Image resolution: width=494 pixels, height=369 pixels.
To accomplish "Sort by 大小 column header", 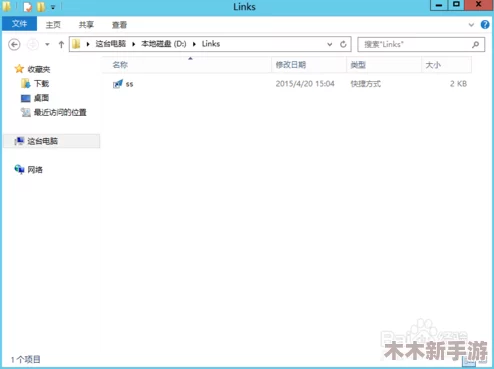I will (x=446, y=65).
